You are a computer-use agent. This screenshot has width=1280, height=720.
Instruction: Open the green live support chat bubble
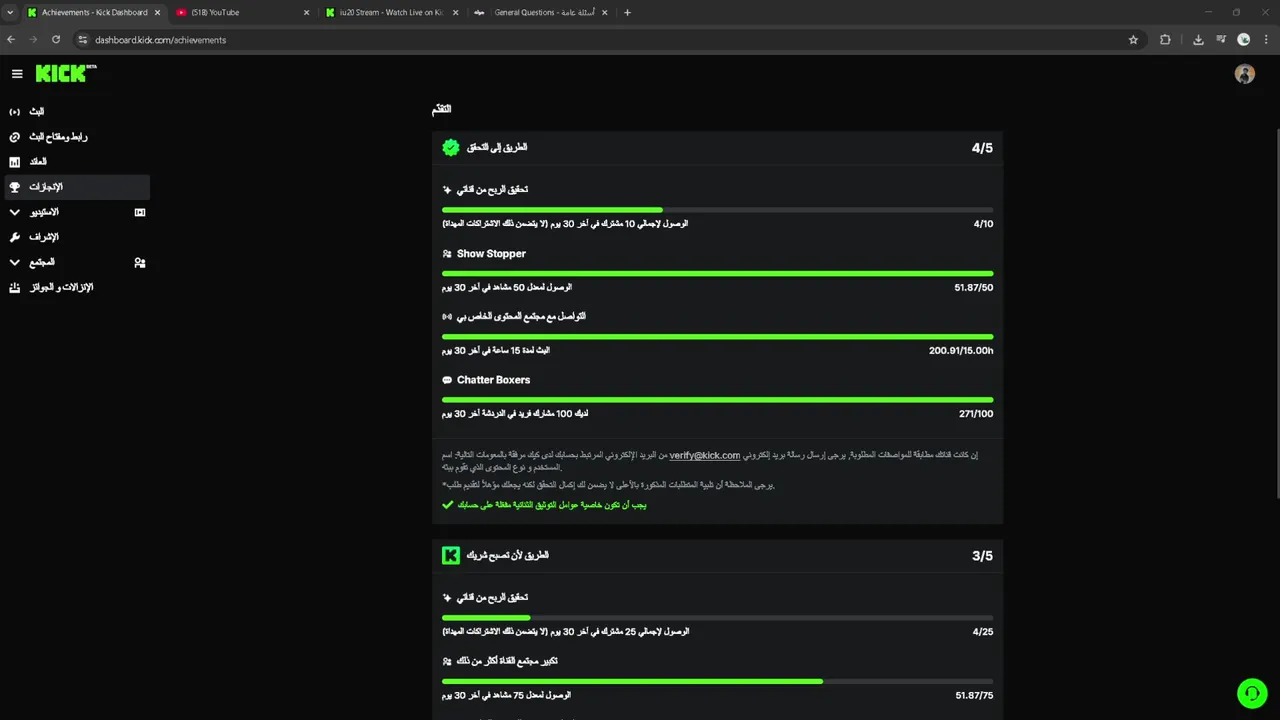[x=1251, y=693]
